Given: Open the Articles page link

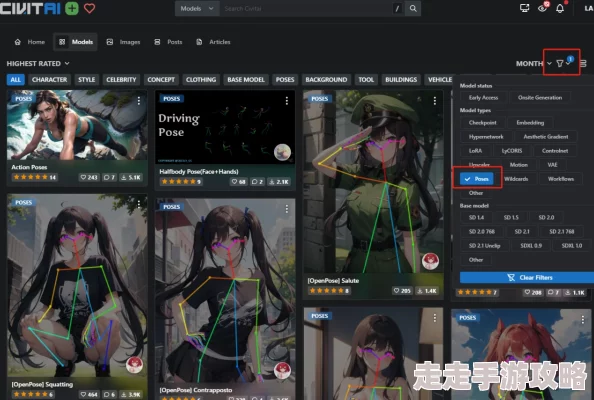Looking at the screenshot, I should (213, 42).
